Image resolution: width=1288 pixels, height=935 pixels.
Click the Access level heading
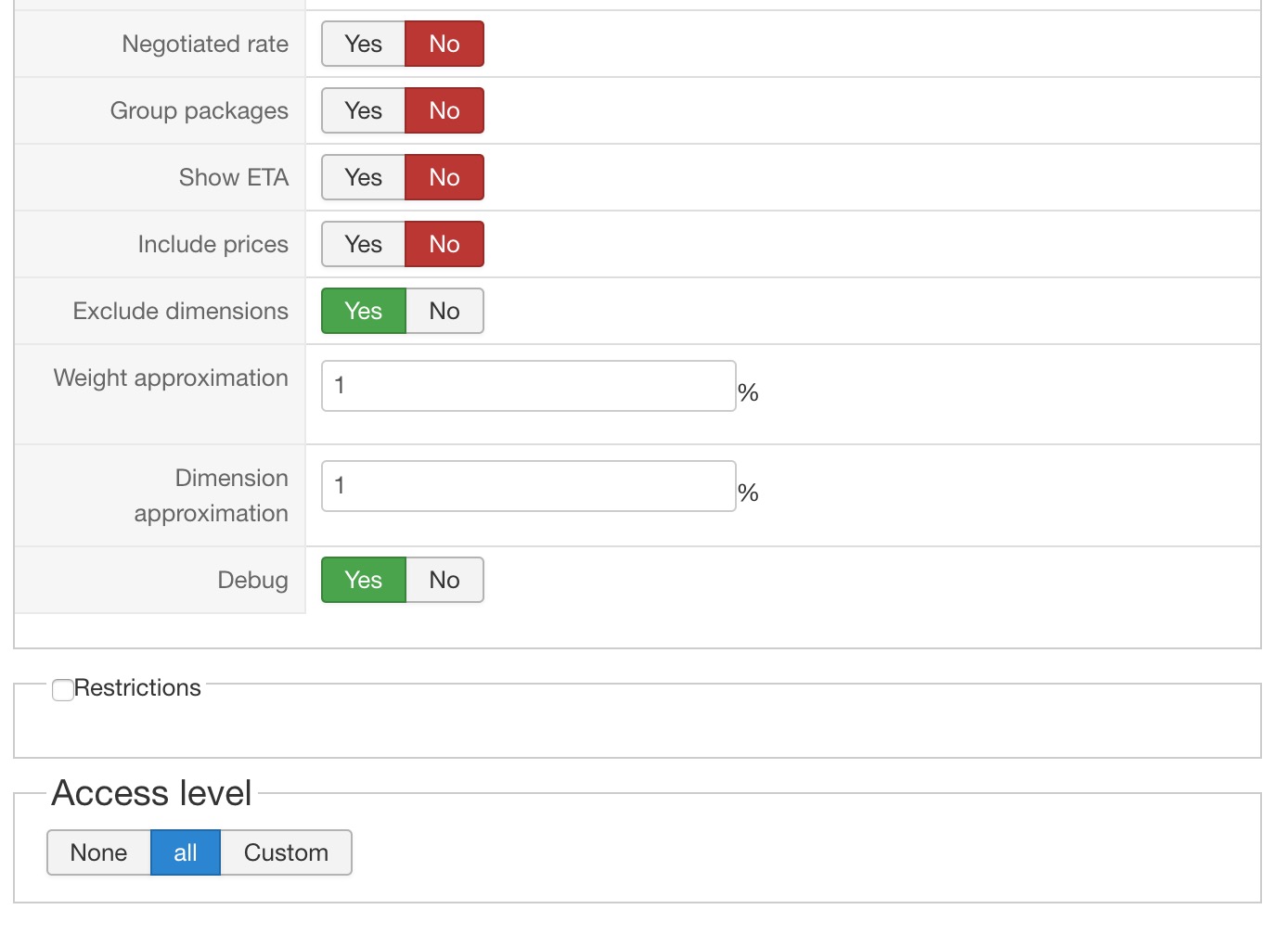[x=152, y=794]
